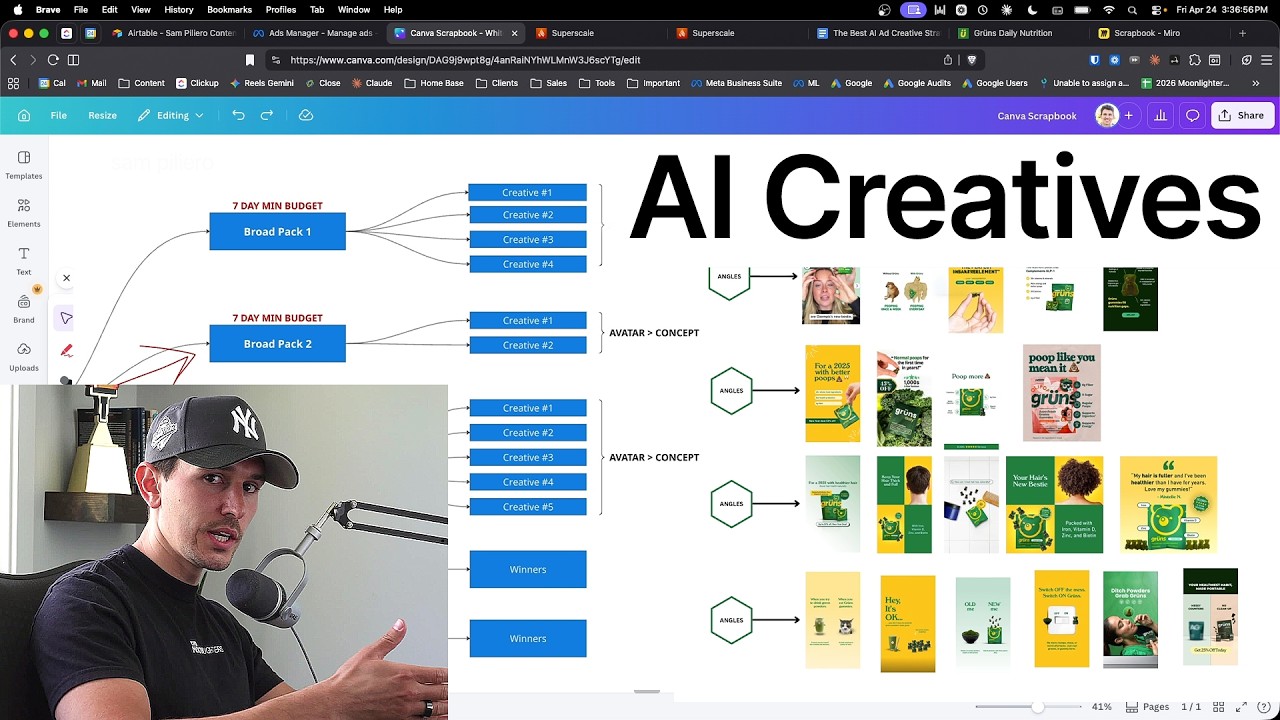
Task: Check cloud save status icon
Action: coord(306,116)
